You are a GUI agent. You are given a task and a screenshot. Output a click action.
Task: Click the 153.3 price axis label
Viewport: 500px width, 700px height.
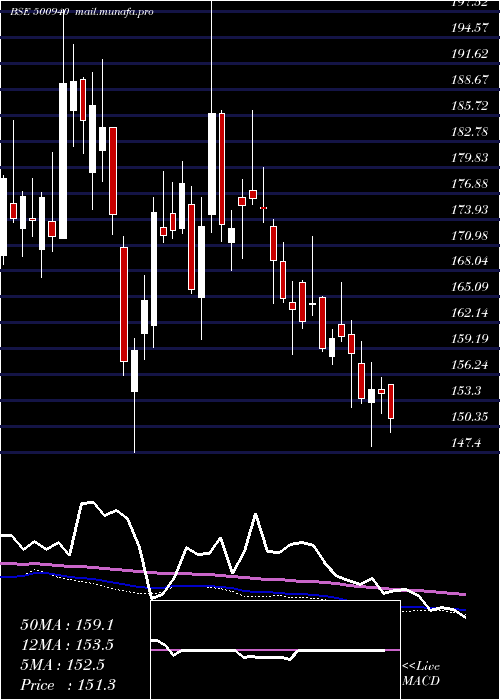tap(466, 391)
